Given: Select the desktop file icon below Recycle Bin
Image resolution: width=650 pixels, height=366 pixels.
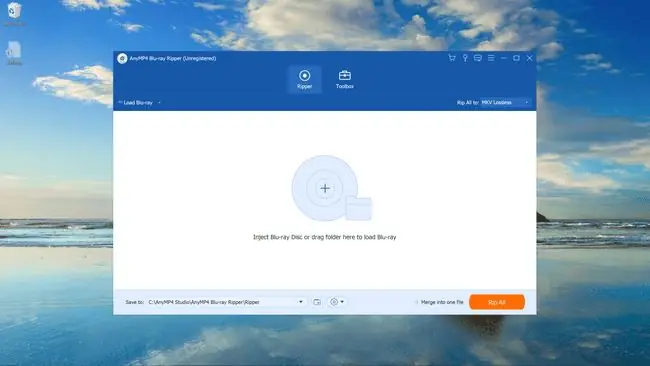Looking at the screenshot, I should [15, 53].
